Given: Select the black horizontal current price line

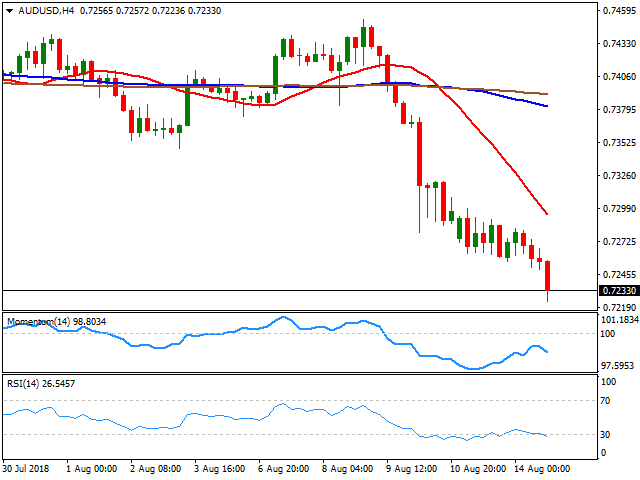Looking at the screenshot, I should pos(300,291).
